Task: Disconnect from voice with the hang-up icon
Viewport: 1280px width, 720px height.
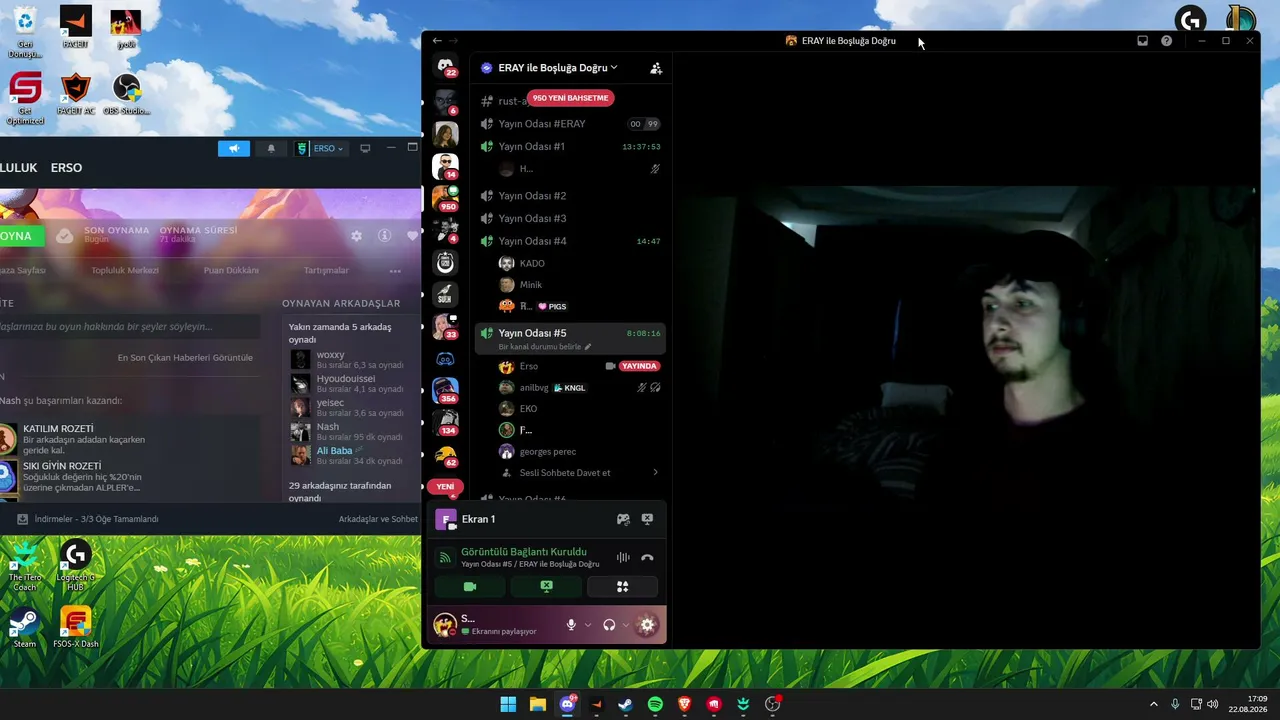Action: (647, 558)
